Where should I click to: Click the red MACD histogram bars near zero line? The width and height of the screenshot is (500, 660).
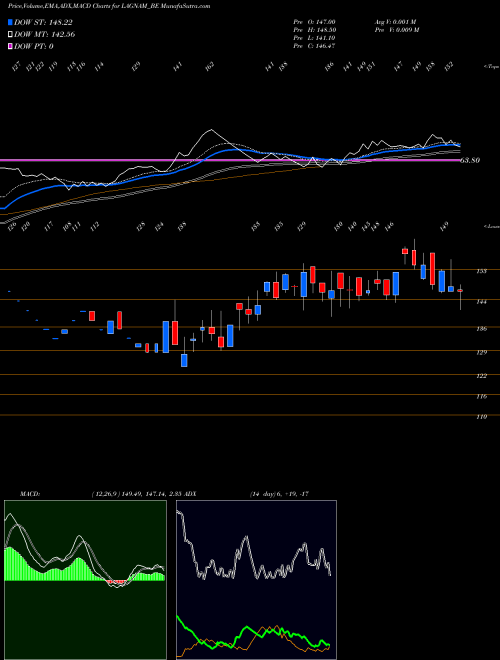[117, 582]
